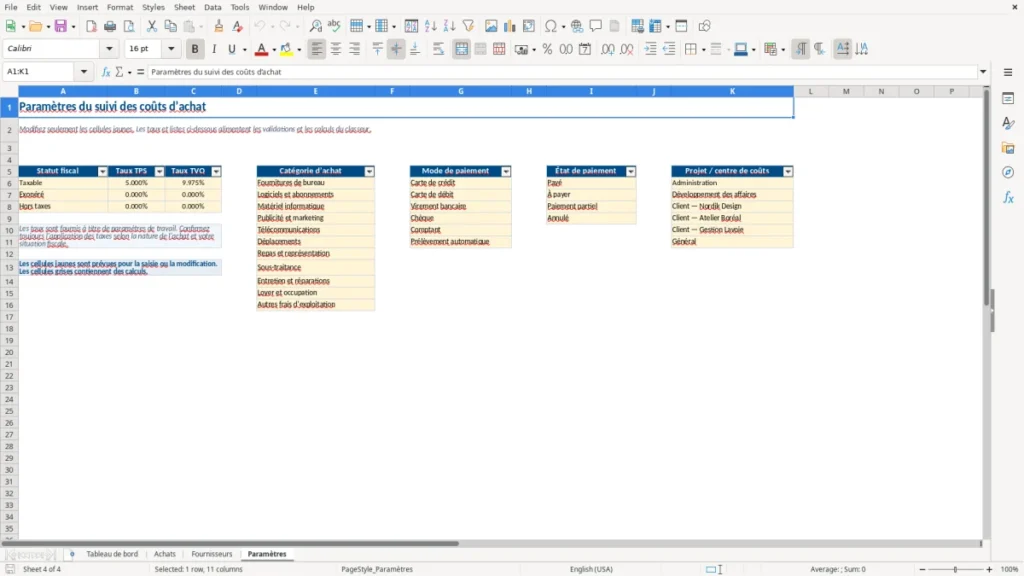Print the spreadsheet using the printer icon
The image size is (1024, 576).
point(110,26)
